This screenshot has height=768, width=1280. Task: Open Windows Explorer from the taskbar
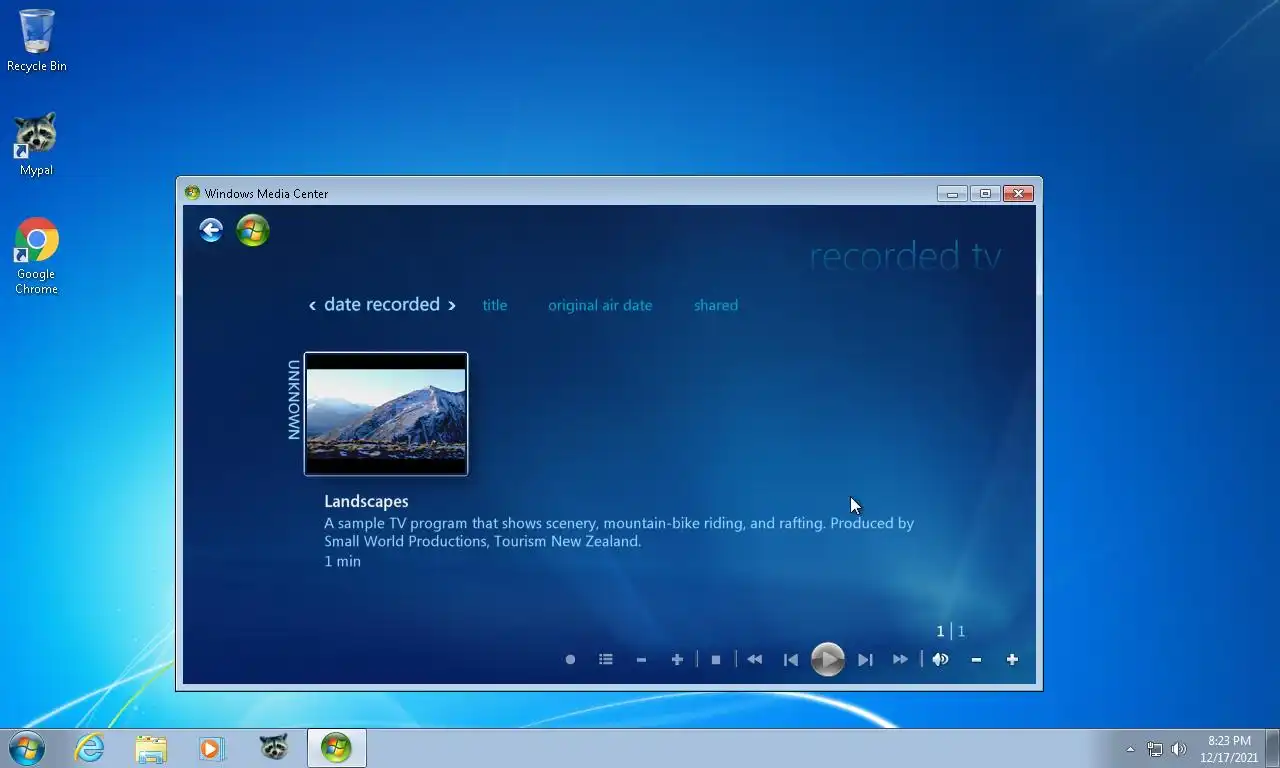pyautogui.click(x=151, y=748)
